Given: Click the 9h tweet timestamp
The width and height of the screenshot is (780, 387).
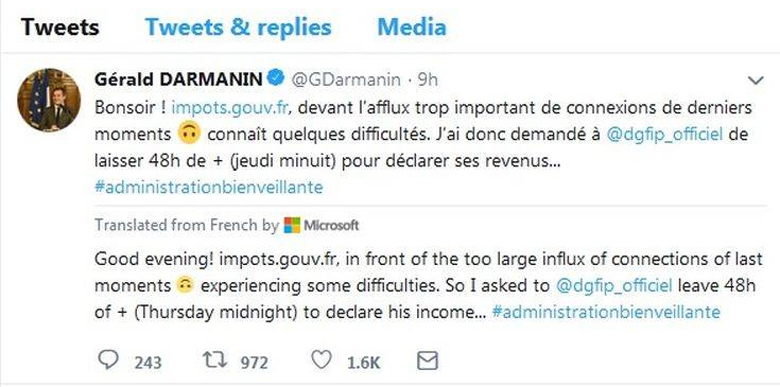Looking at the screenshot, I should coord(428,80).
